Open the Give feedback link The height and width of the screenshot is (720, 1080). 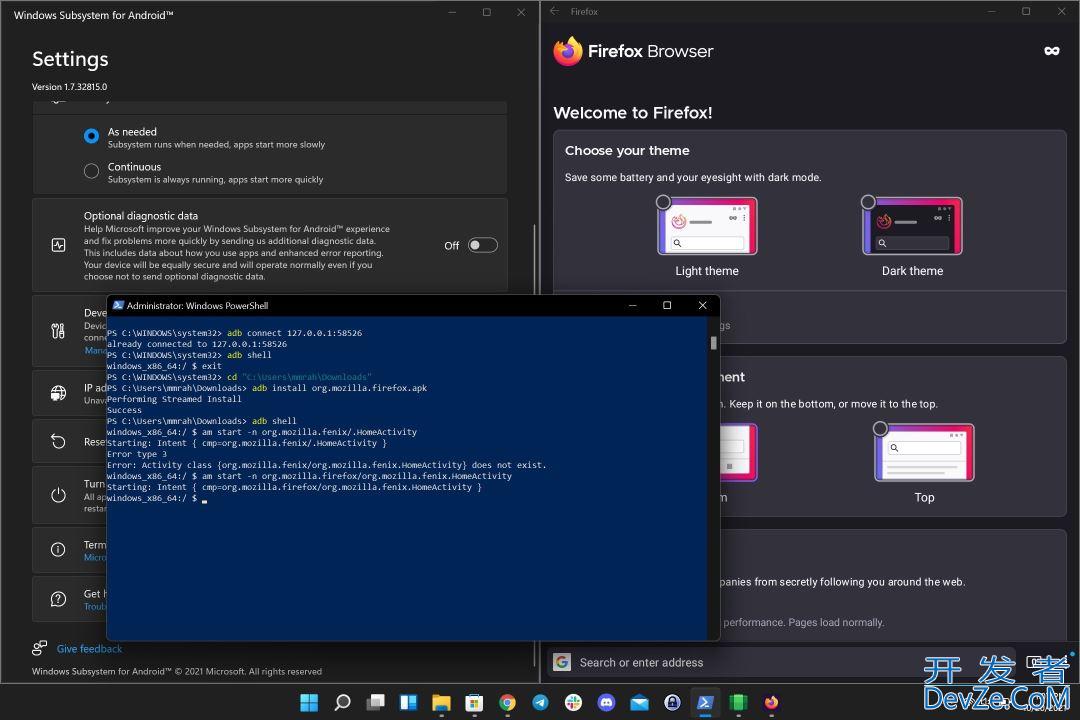[90, 649]
